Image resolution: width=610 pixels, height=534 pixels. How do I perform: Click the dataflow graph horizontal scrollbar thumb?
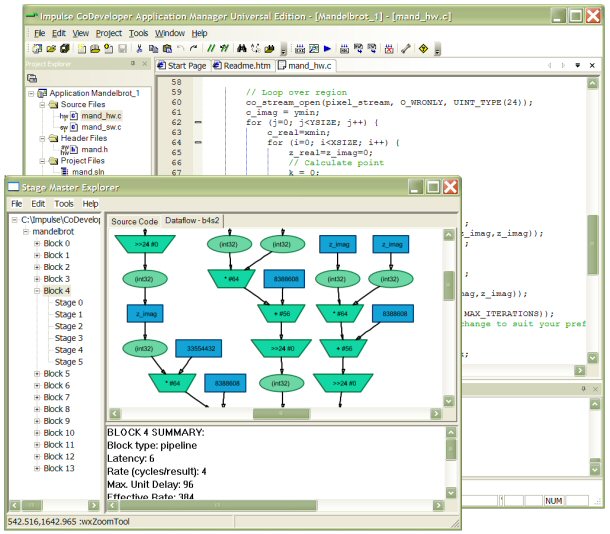[281, 413]
